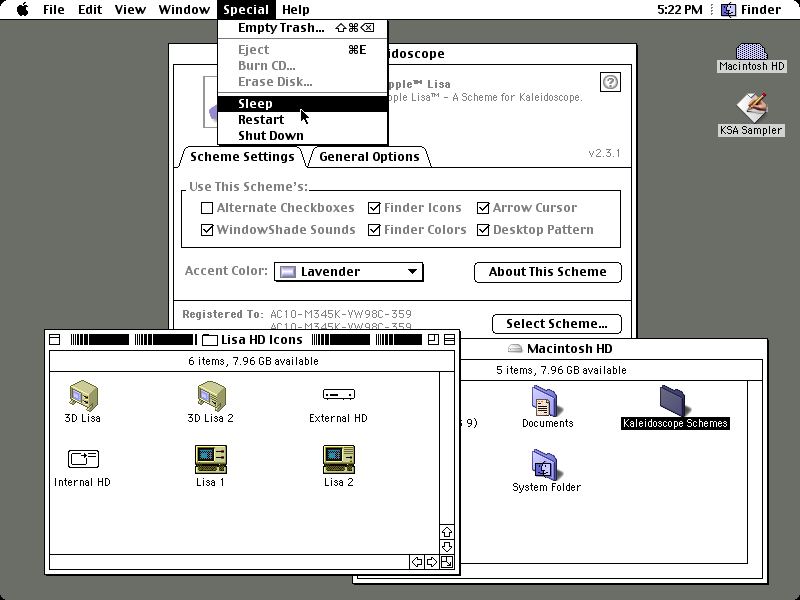800x600 pixels.
Task: Switch to Scheme Settings tab
Action: [242, 157]
